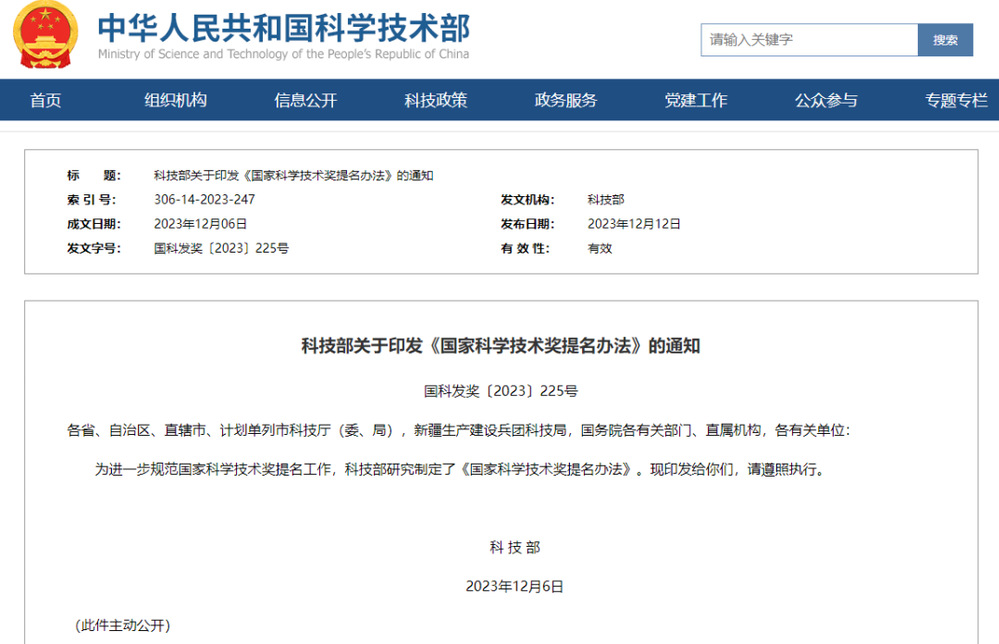Image resolution: width=999 pixels, height=644 pixels.
Task: Click the 发文字号 field label
Action: (x=94, y=248)
